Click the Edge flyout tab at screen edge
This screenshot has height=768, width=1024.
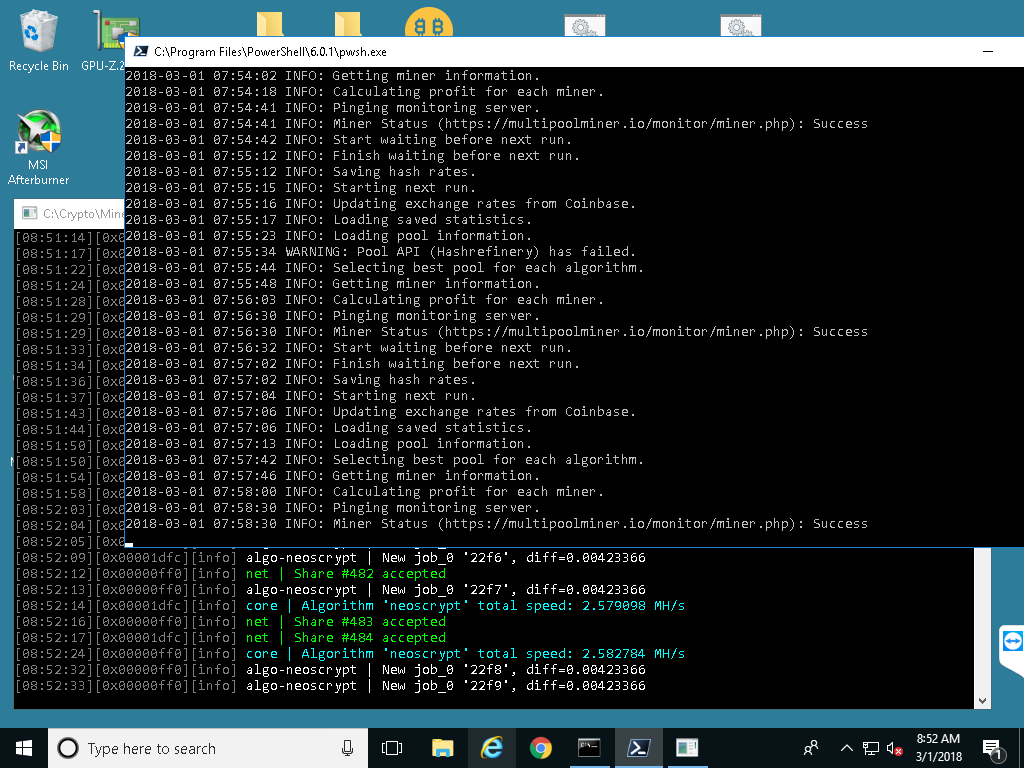[1012, 643]
